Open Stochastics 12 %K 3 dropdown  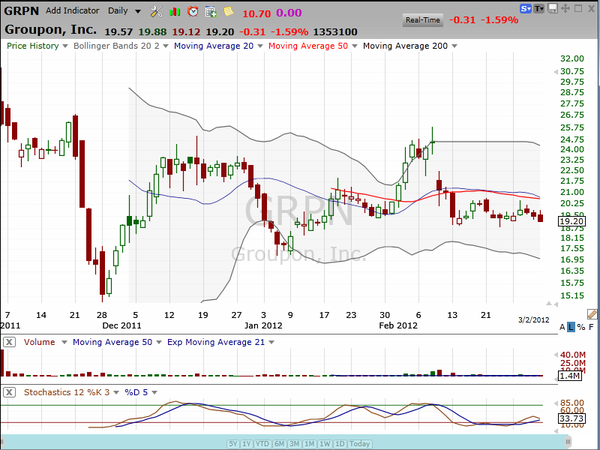[x=116, y=393]
